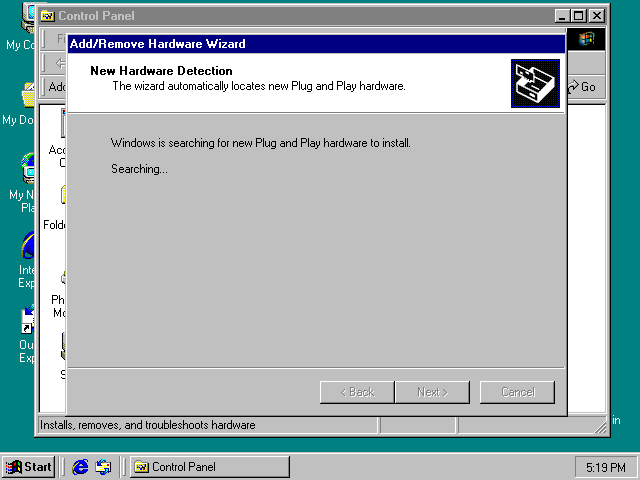Screen dimensions: 640x480
Task: Click the Windows logo throbber in Control Panel
Action: tap(586, 39)
